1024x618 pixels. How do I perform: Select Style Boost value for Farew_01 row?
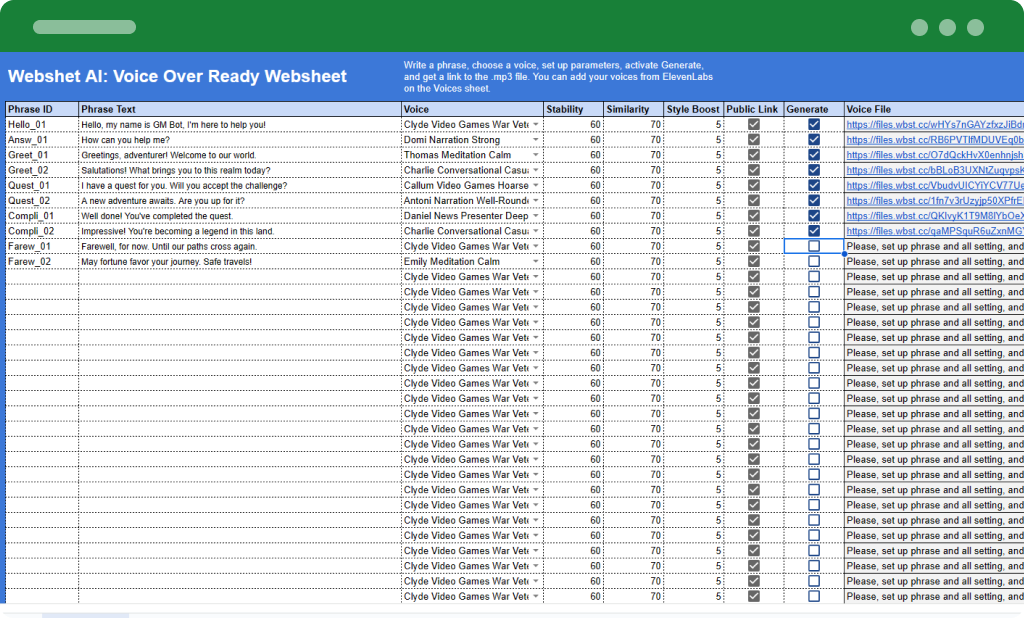click(694, 246)
